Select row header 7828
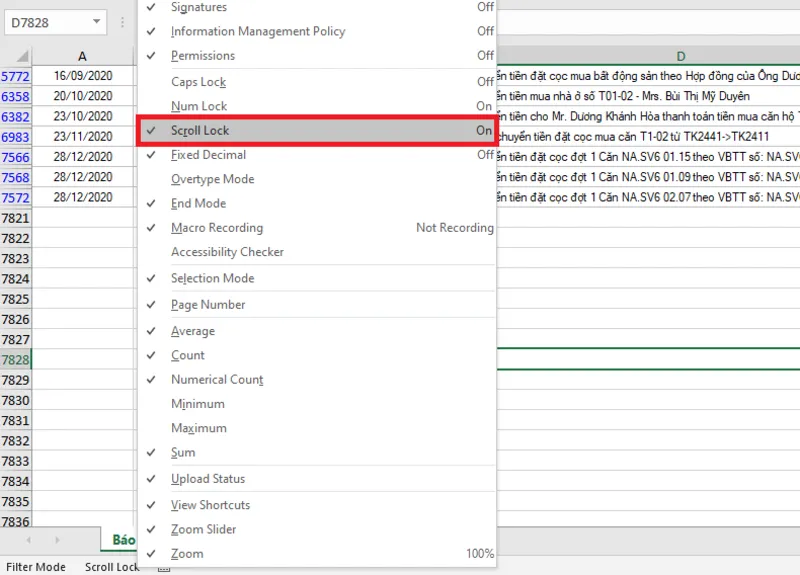 click(16, 360)
